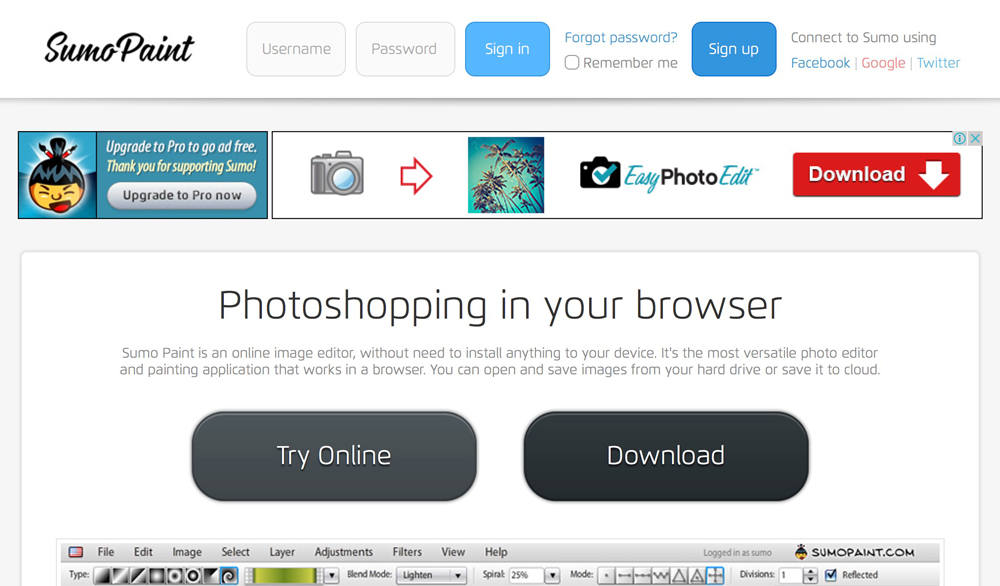Click the large dark Download button
The image size is (1000, 586).
click(x=666, y=456)
